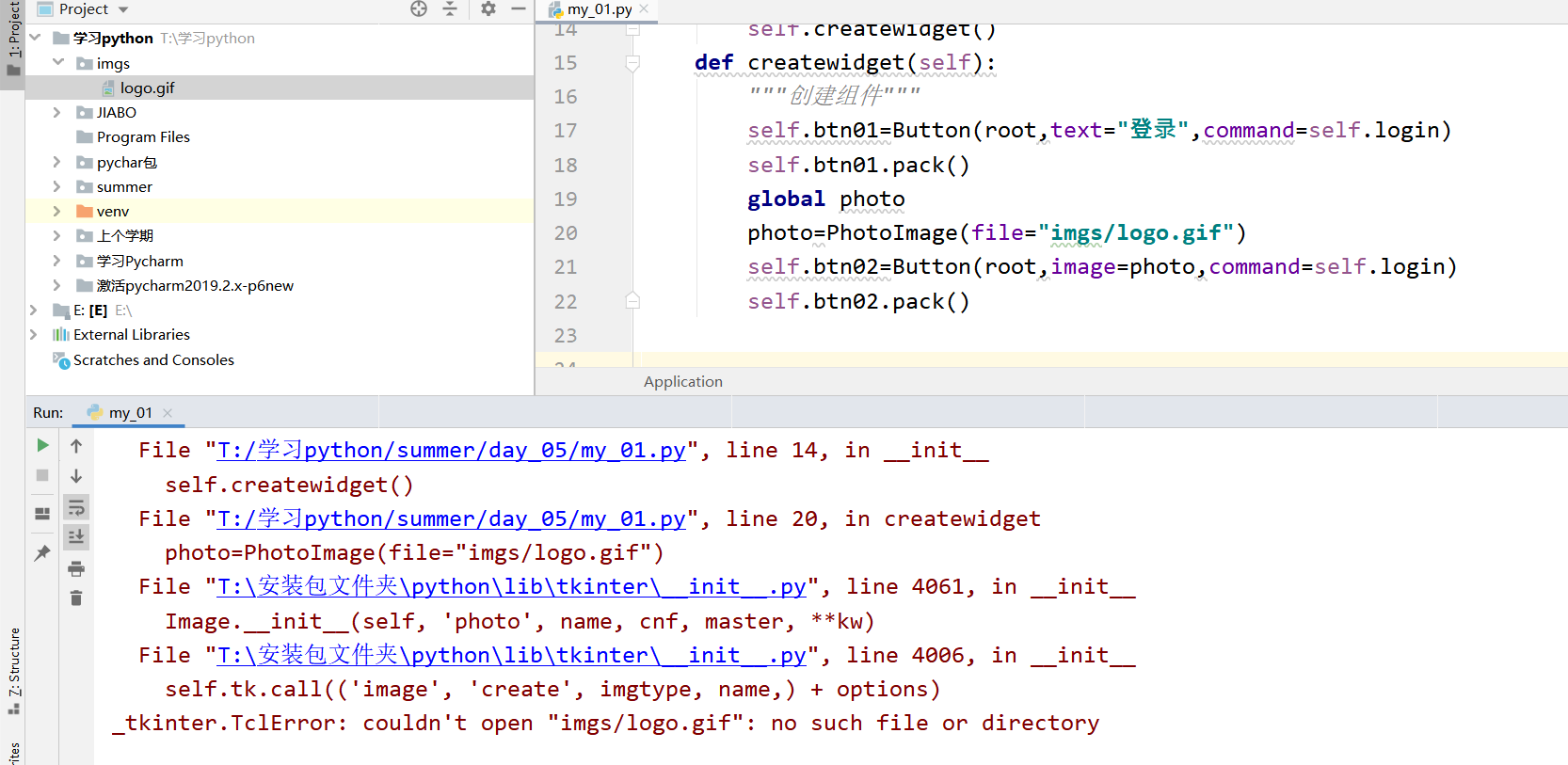
Task: Click fold end marker at line 22
Action: pyautogui.click(x=632, y=301)
